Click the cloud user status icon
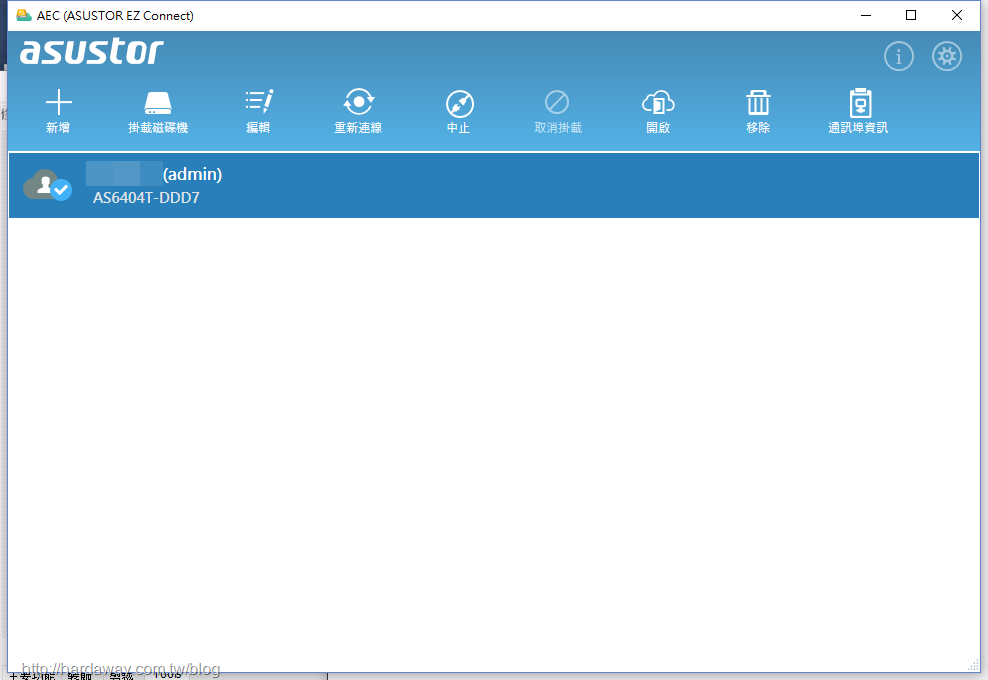988x680 pixels. (47, 185)
